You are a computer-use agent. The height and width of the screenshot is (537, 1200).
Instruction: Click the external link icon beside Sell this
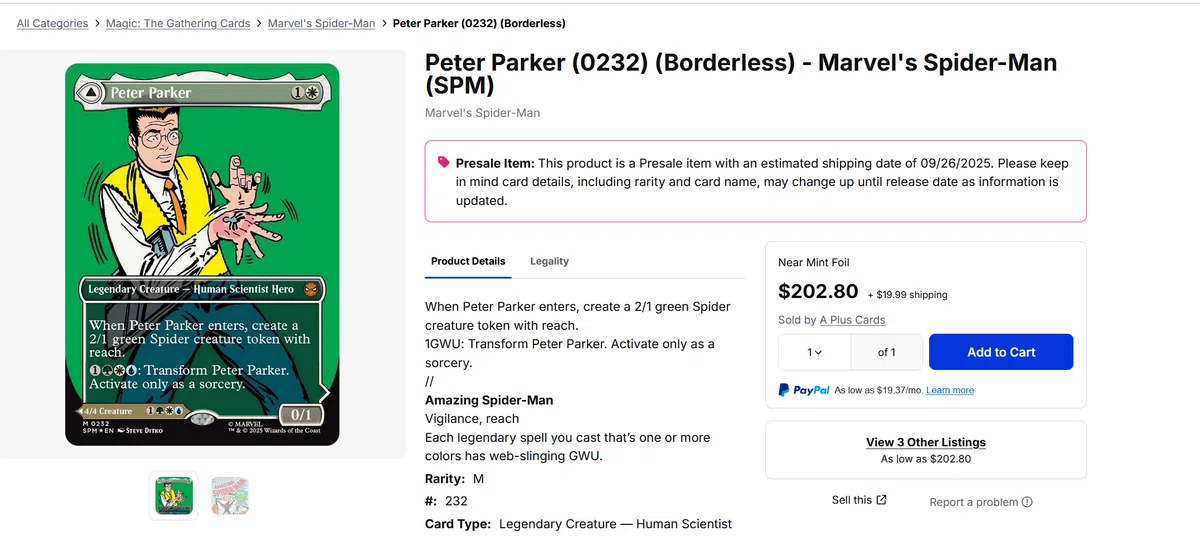(x=881, y=500)
